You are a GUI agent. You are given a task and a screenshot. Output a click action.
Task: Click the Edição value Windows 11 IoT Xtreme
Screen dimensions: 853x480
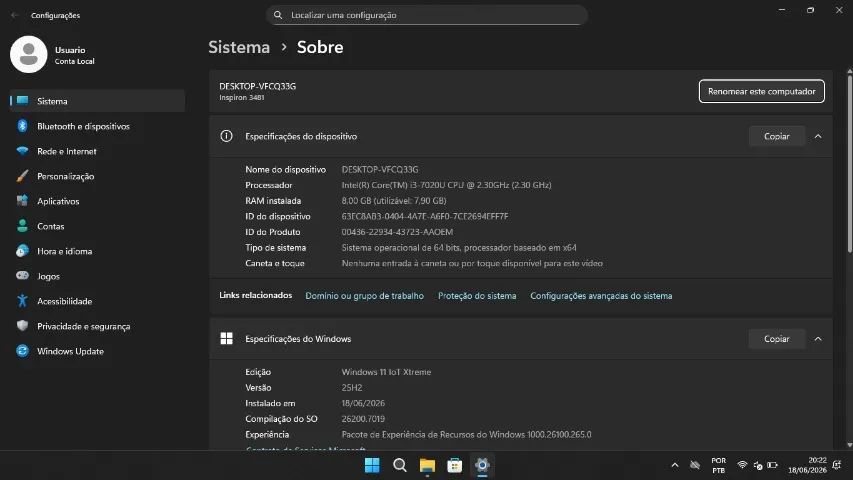tap(386, 372)
